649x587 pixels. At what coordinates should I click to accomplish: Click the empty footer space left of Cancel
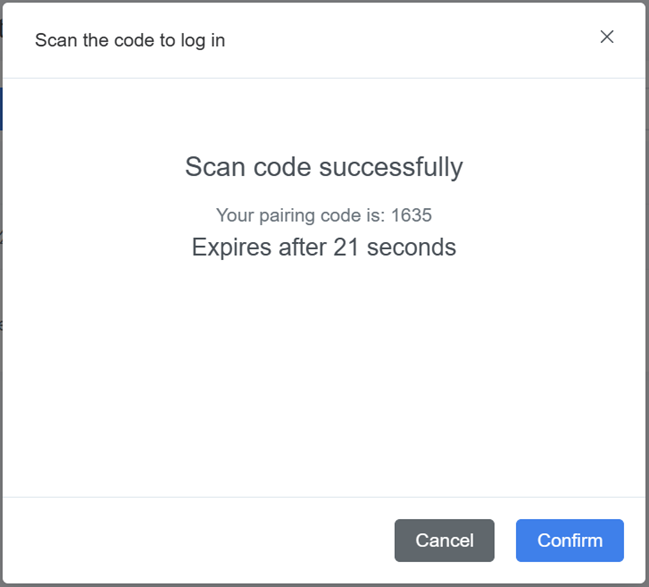[x=200, y=540]
